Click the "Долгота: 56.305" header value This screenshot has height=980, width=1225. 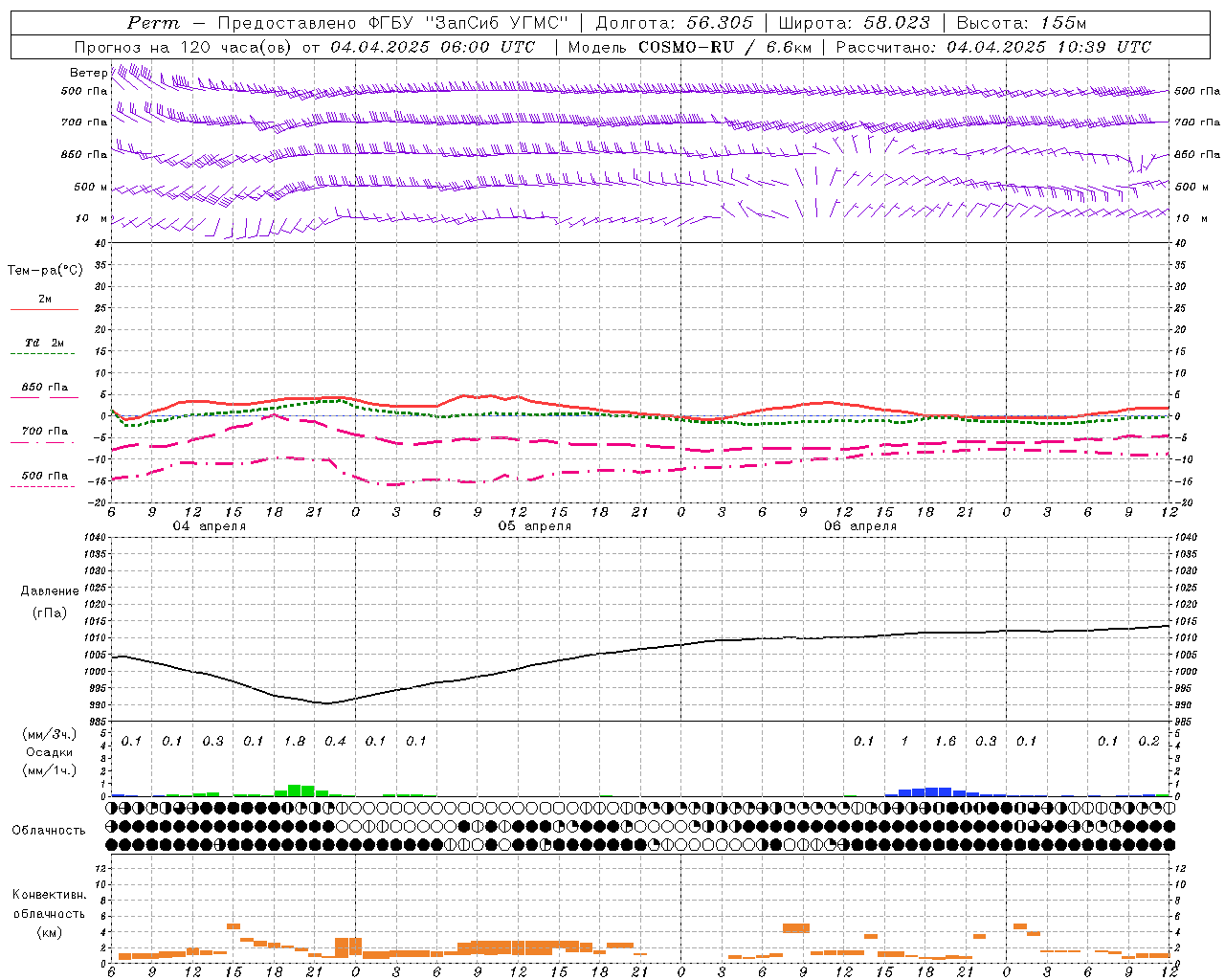click(x=675, y=23)
